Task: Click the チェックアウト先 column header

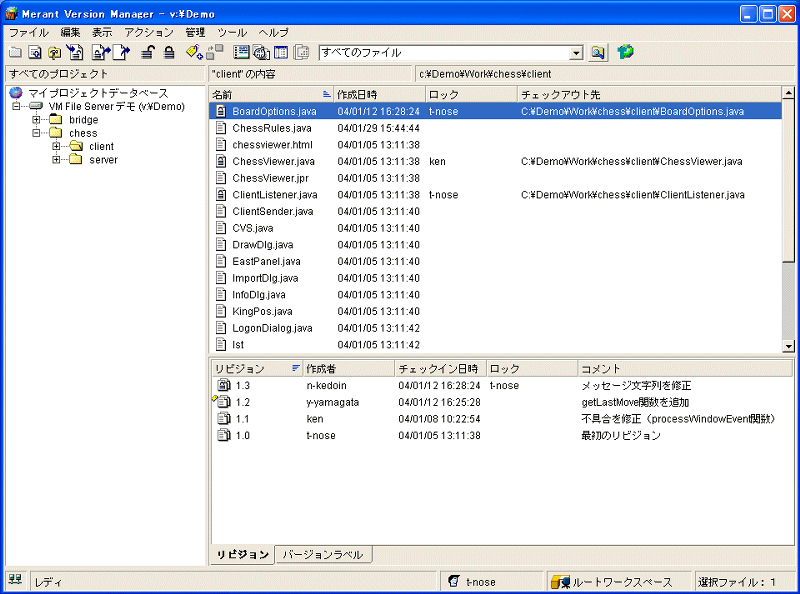Action: tap(649, 94)
